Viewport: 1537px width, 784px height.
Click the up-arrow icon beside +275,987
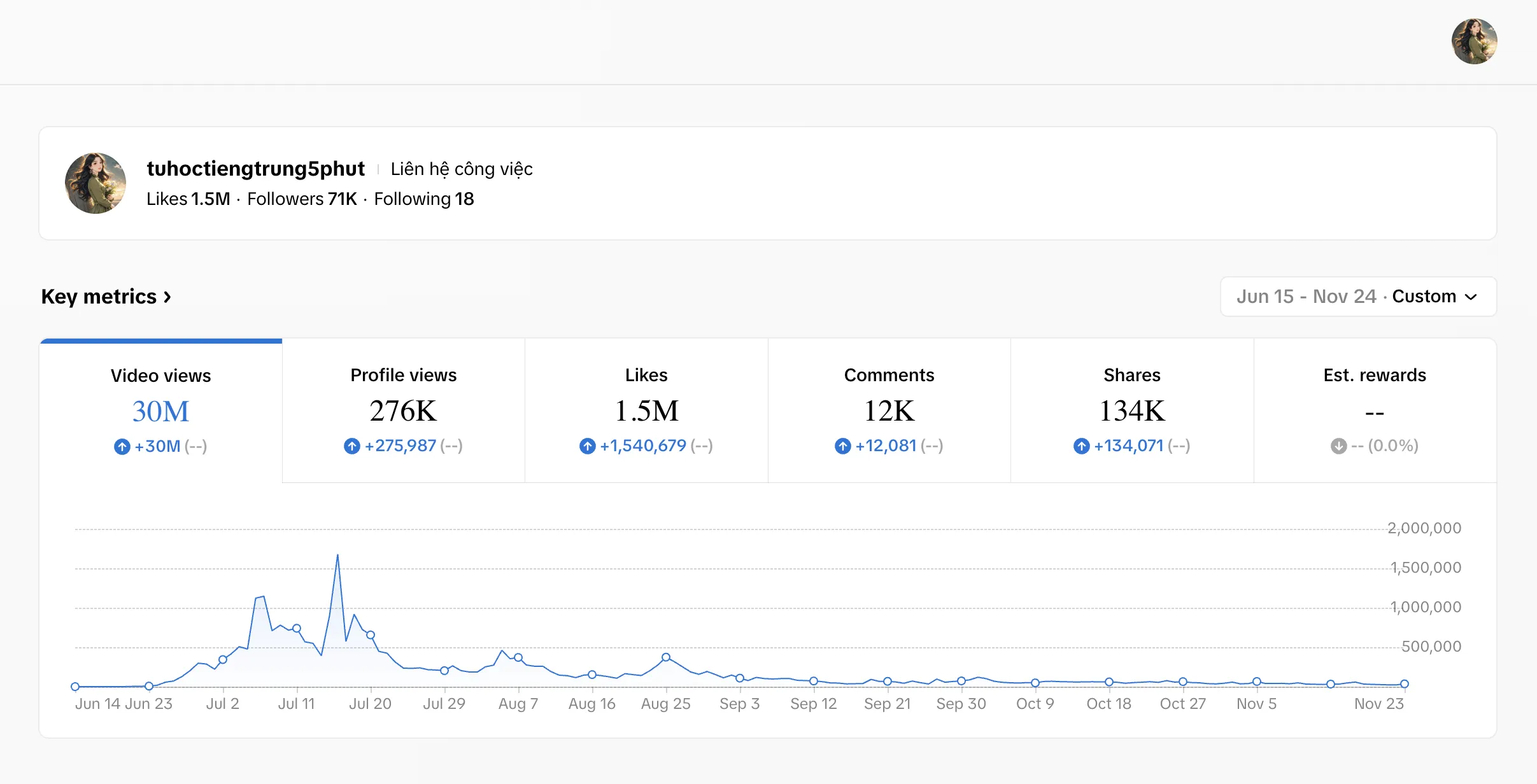coord(352,446)
